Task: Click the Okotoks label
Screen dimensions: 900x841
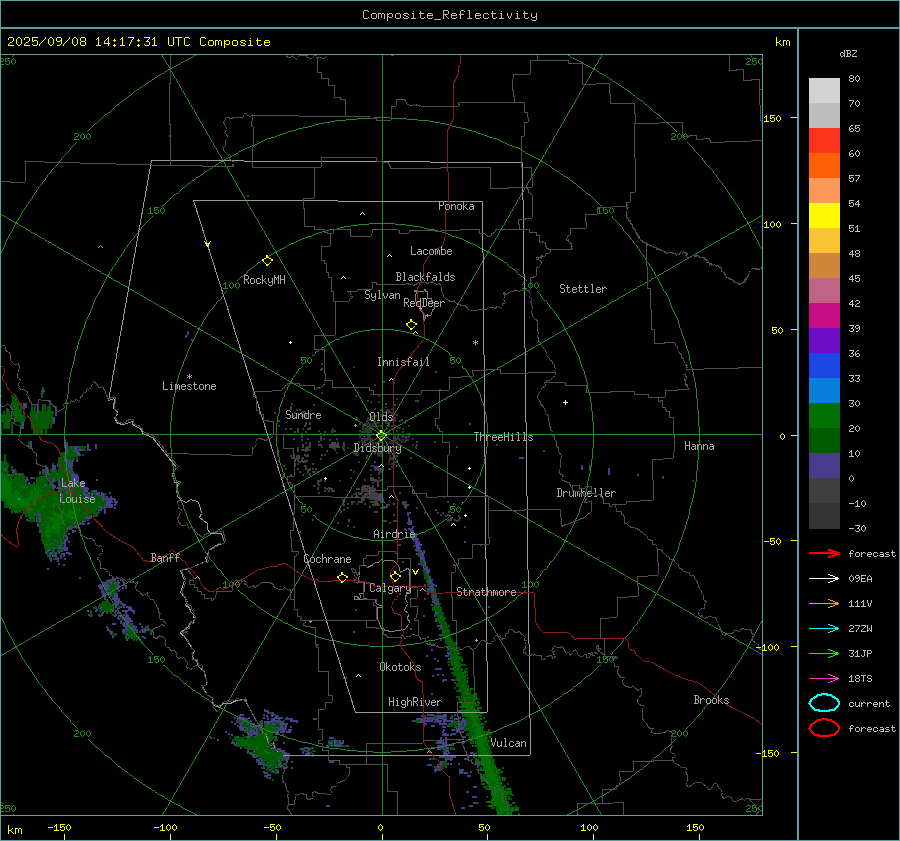Action: tap(400, 667)
